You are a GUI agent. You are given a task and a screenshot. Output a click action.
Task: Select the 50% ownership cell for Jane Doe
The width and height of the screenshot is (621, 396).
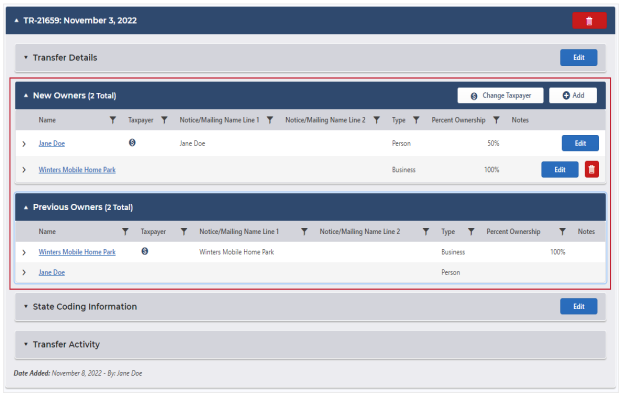(x=493, y=143)
